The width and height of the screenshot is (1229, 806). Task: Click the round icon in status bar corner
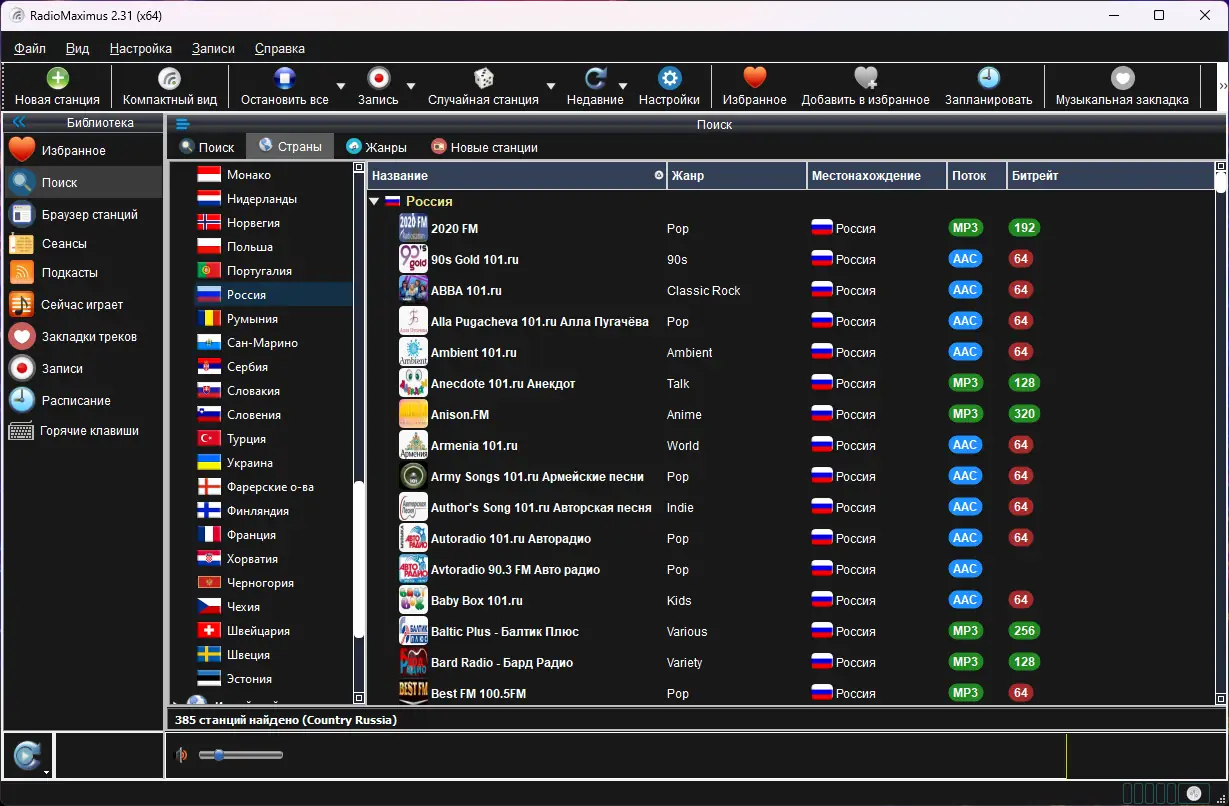coord(1193,793)
